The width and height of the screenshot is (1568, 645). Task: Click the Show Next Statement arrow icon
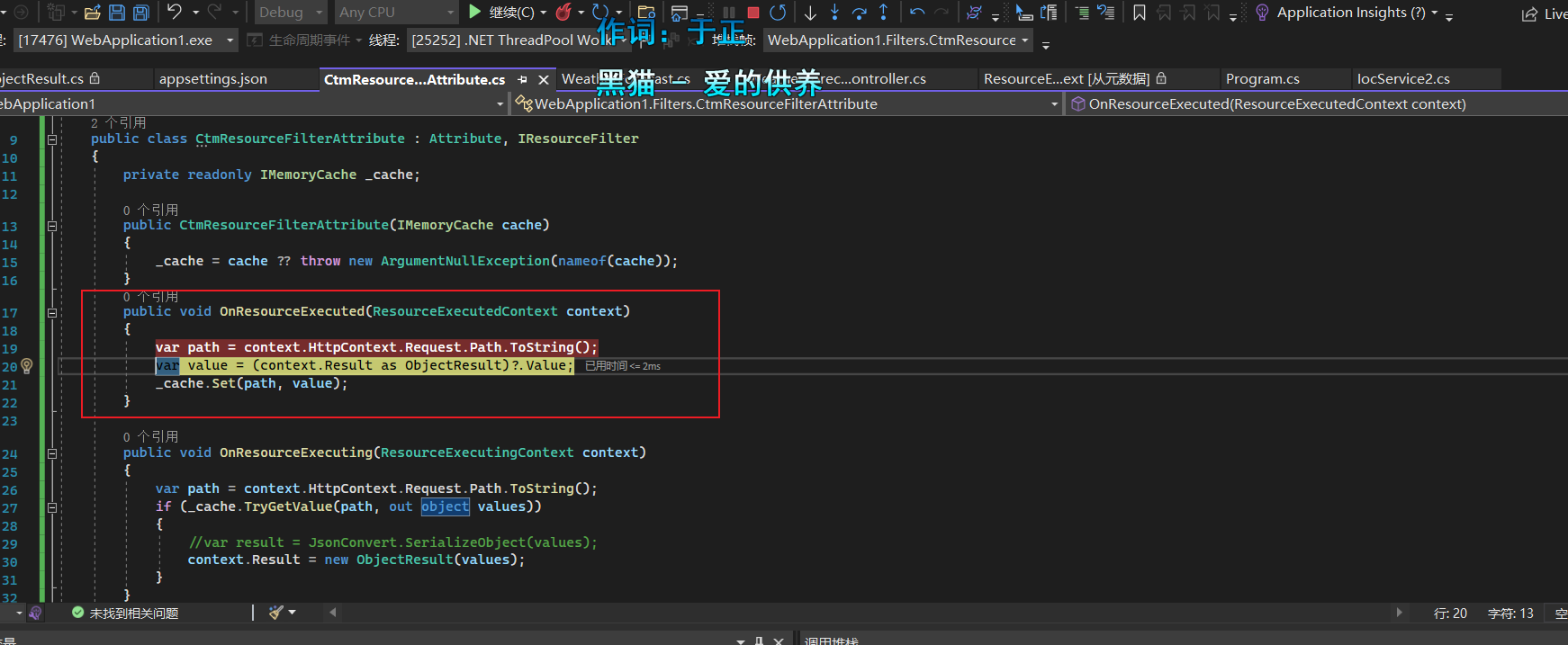pos(810,12)
